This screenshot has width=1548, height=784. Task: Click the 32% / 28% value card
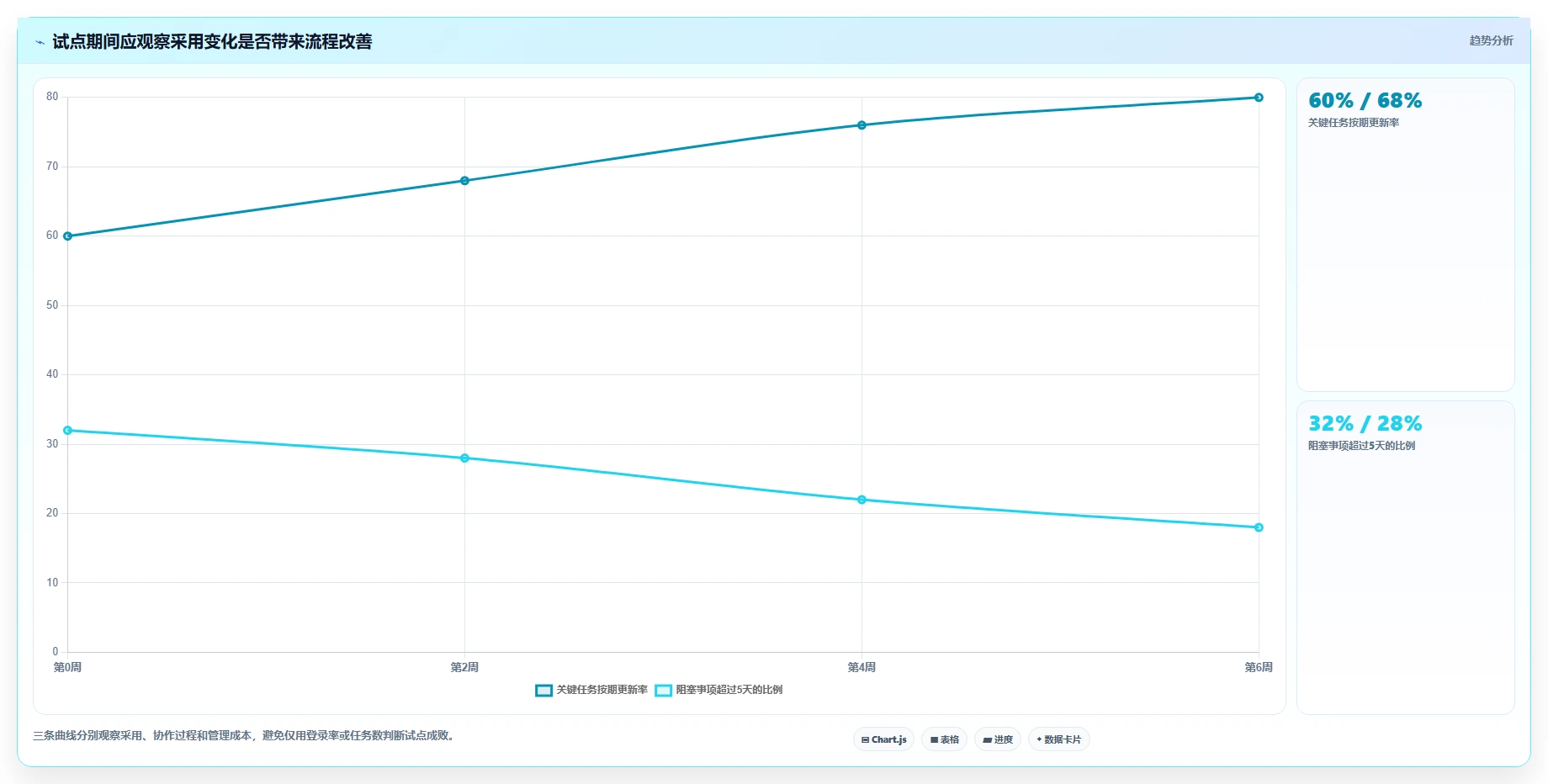1405,558
